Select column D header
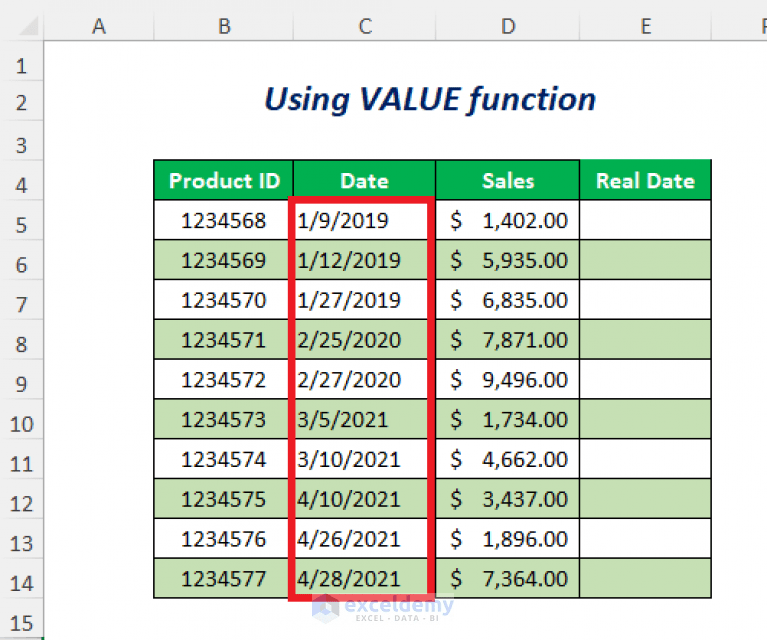The width and height of the screenshot is (767, 640). point(508,26)
